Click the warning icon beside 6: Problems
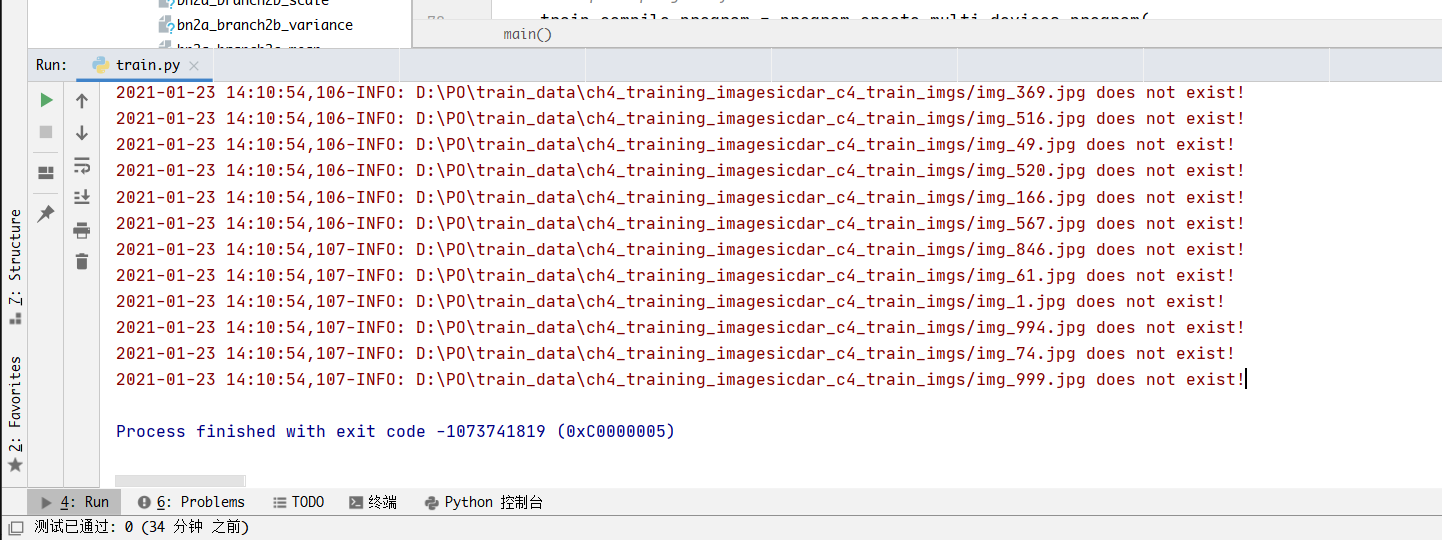The height and width of the screenshot is (540, 1442). pyautogui.click(x=144, y=502)
